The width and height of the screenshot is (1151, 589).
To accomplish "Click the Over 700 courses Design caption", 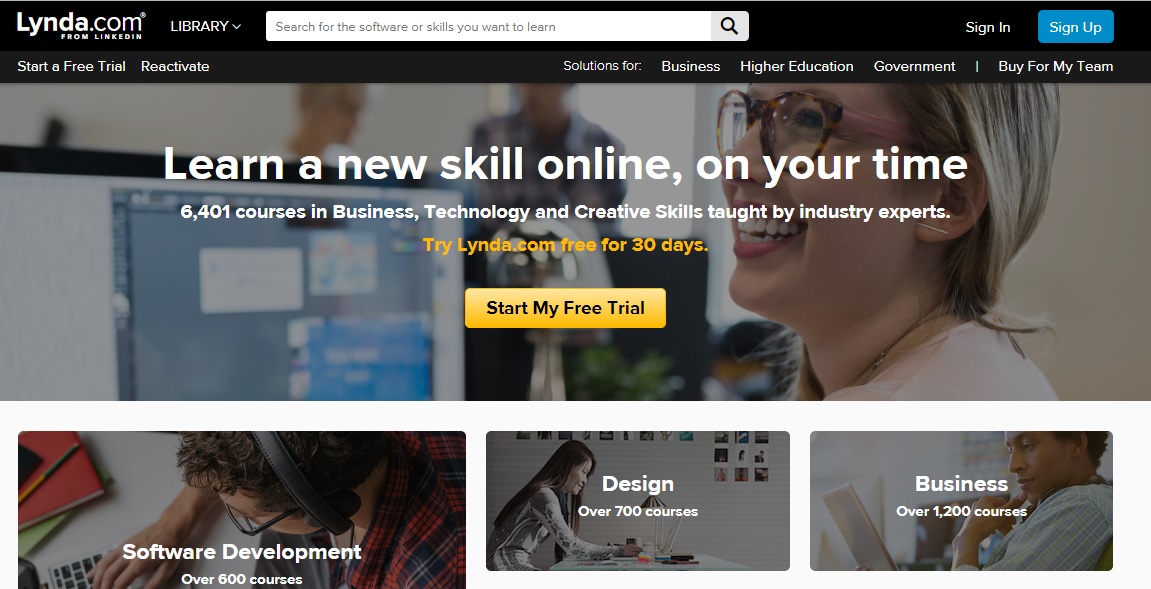I will point(638,511).
